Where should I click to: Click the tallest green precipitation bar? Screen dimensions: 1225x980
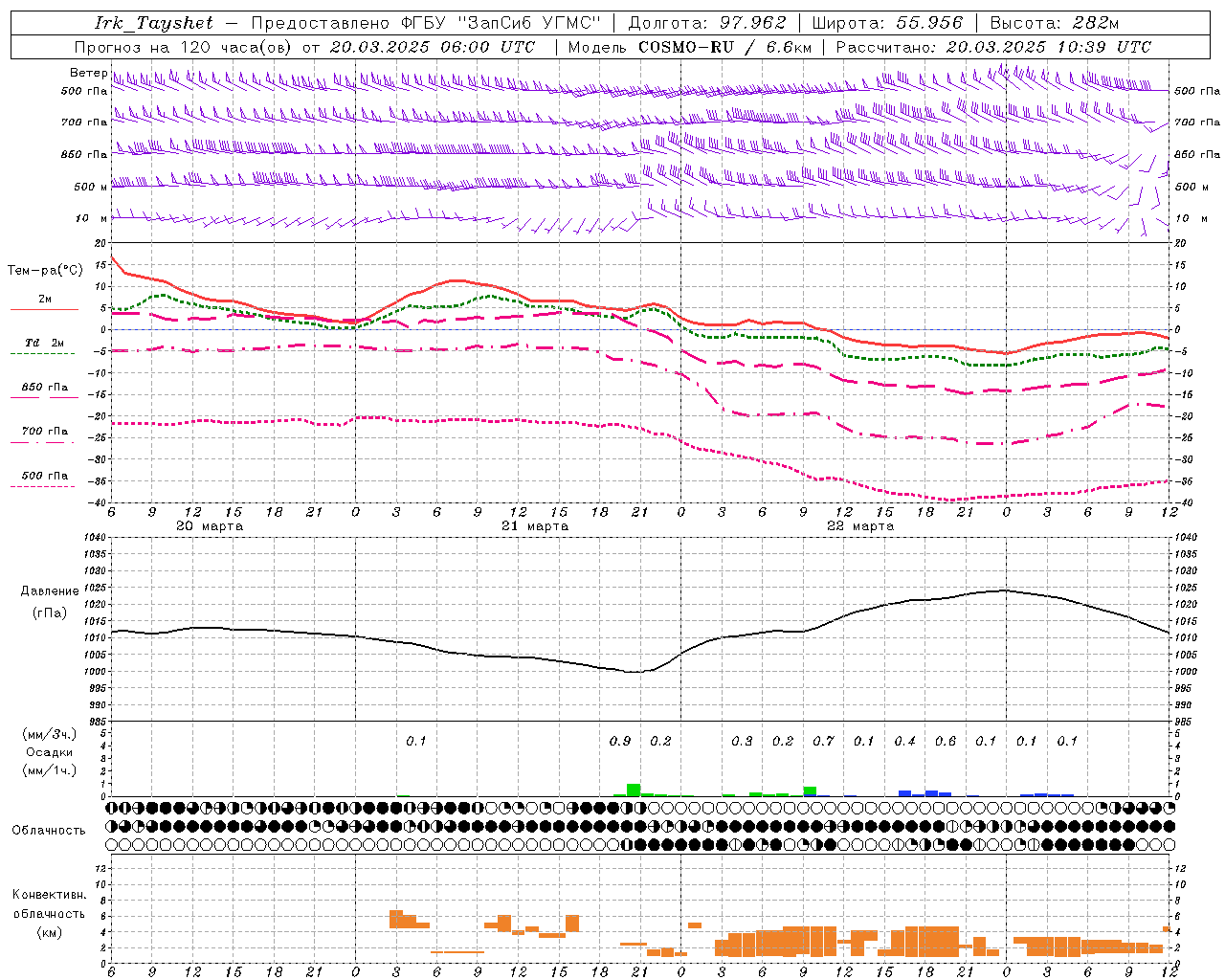click(x=634, y=791)
